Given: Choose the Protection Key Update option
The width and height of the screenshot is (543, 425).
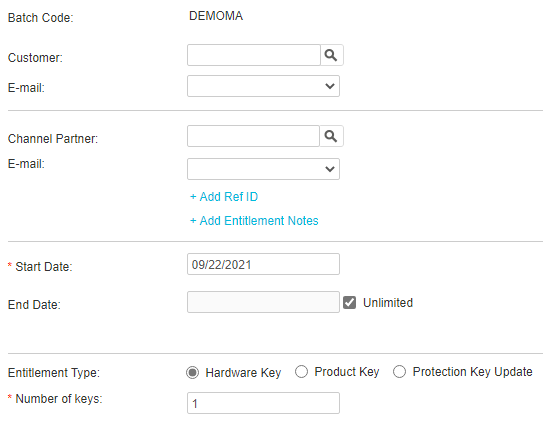Looking at the screenshot, I should tap(399, 372).
